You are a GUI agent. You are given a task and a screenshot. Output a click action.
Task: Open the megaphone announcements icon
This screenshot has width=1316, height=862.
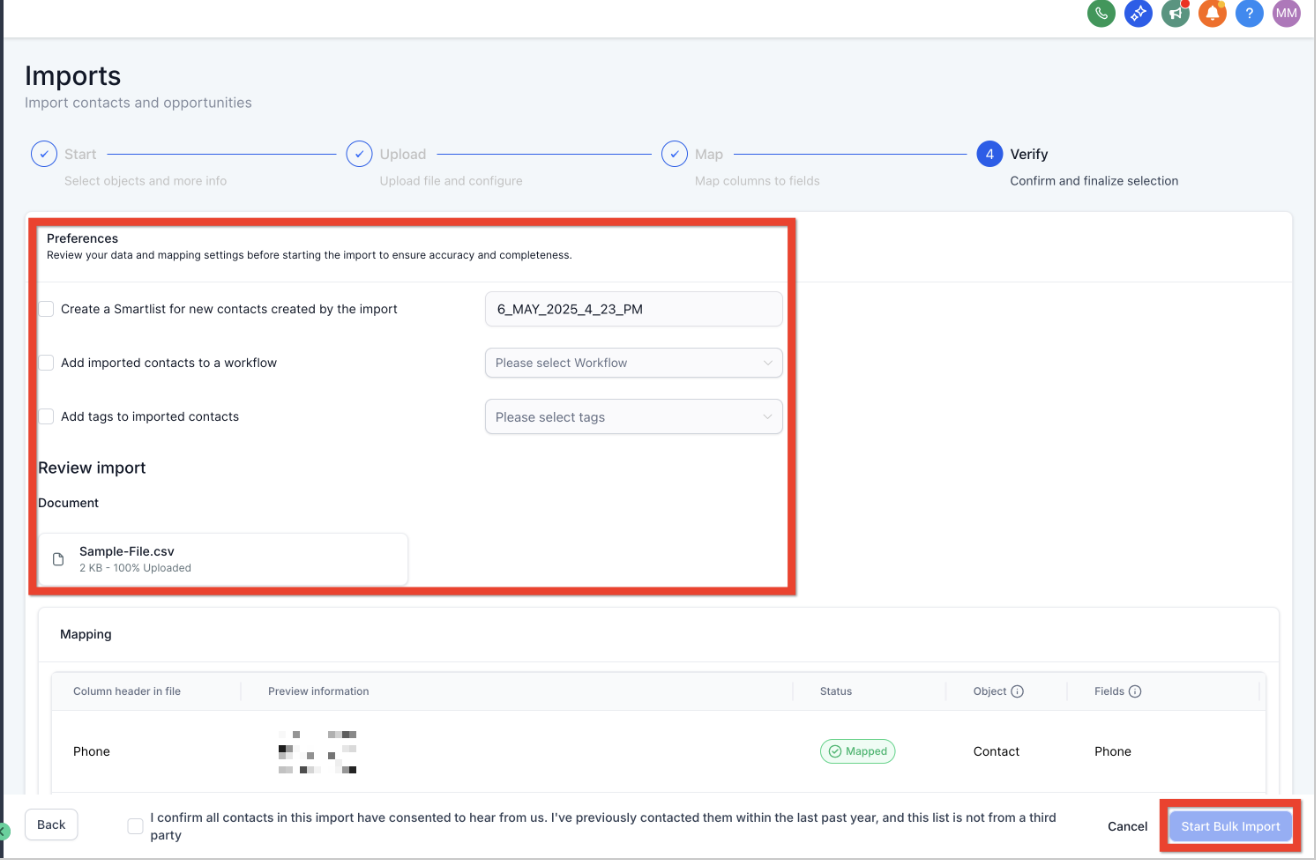[1175, 13]
